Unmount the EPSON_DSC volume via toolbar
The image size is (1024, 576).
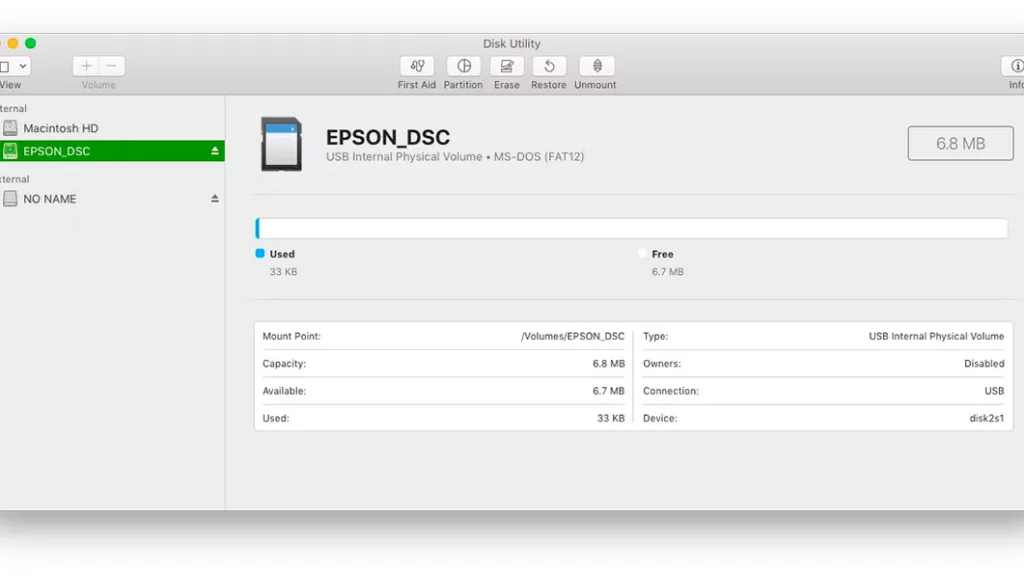click(x=596, y=66)
